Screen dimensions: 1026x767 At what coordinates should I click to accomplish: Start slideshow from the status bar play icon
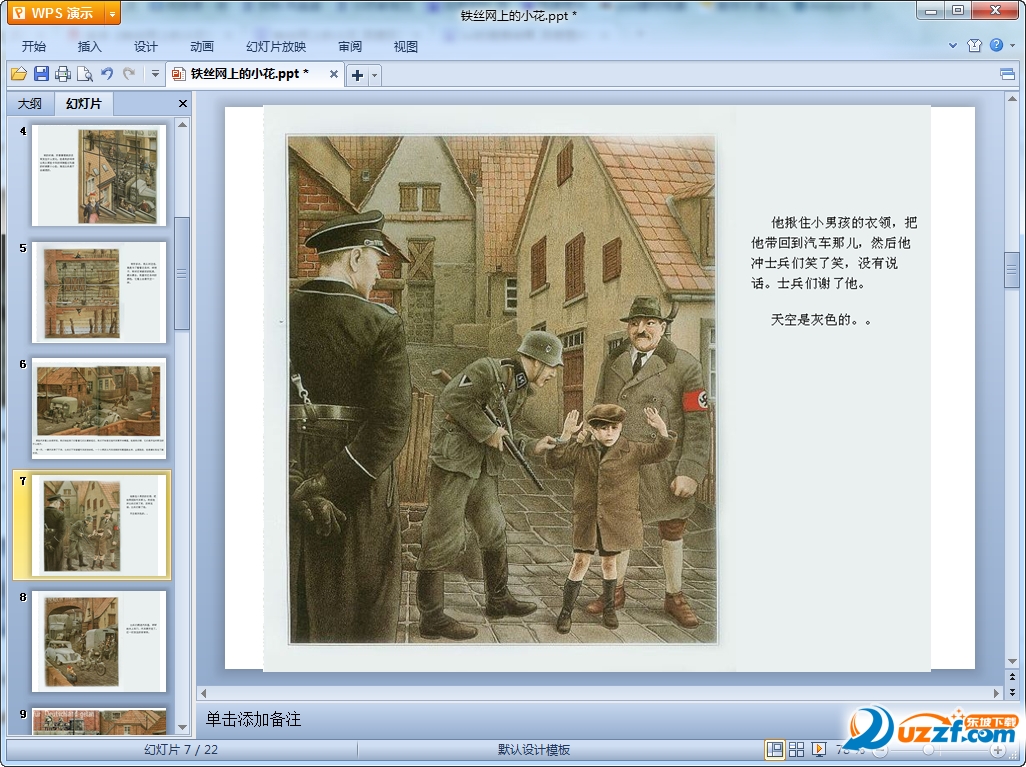819,750
